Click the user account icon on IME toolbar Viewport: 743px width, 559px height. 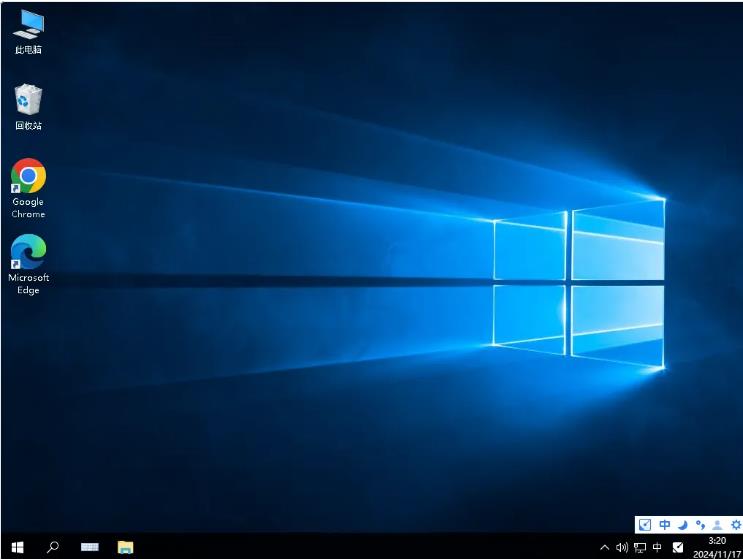tap(718, 524)
